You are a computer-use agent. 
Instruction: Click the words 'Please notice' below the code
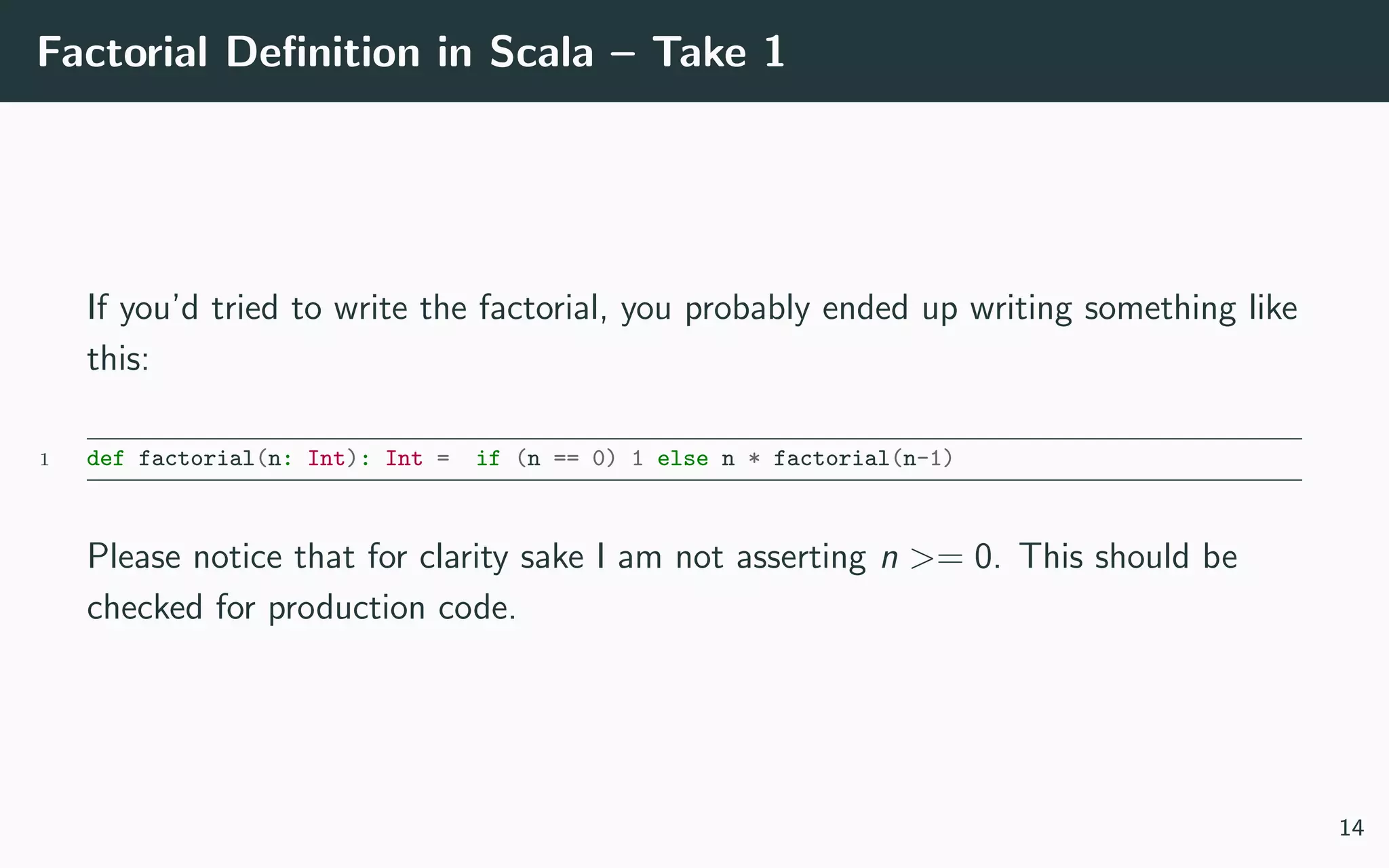pyautogui.click(x=184, y=557)
